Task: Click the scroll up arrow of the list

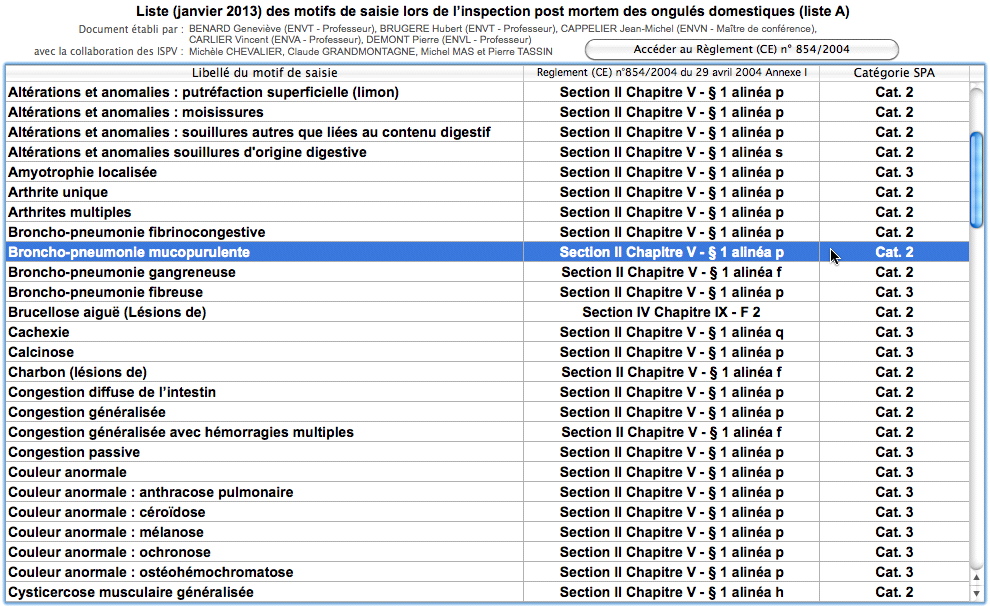Action: (x=977, y=575)
